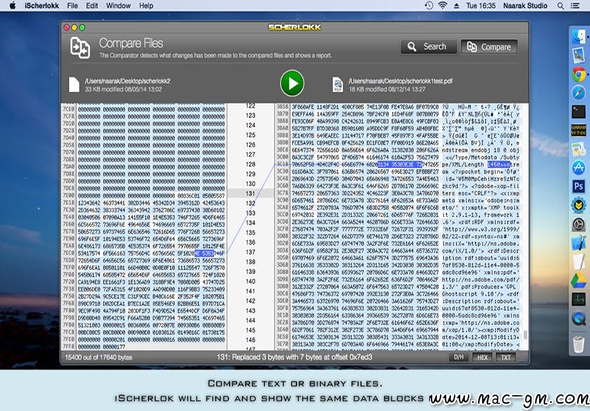Click the left file path /Users/naarak/Desktop/scherlokk2
This screenshot has width=590, height=411.
pos(128,81)
